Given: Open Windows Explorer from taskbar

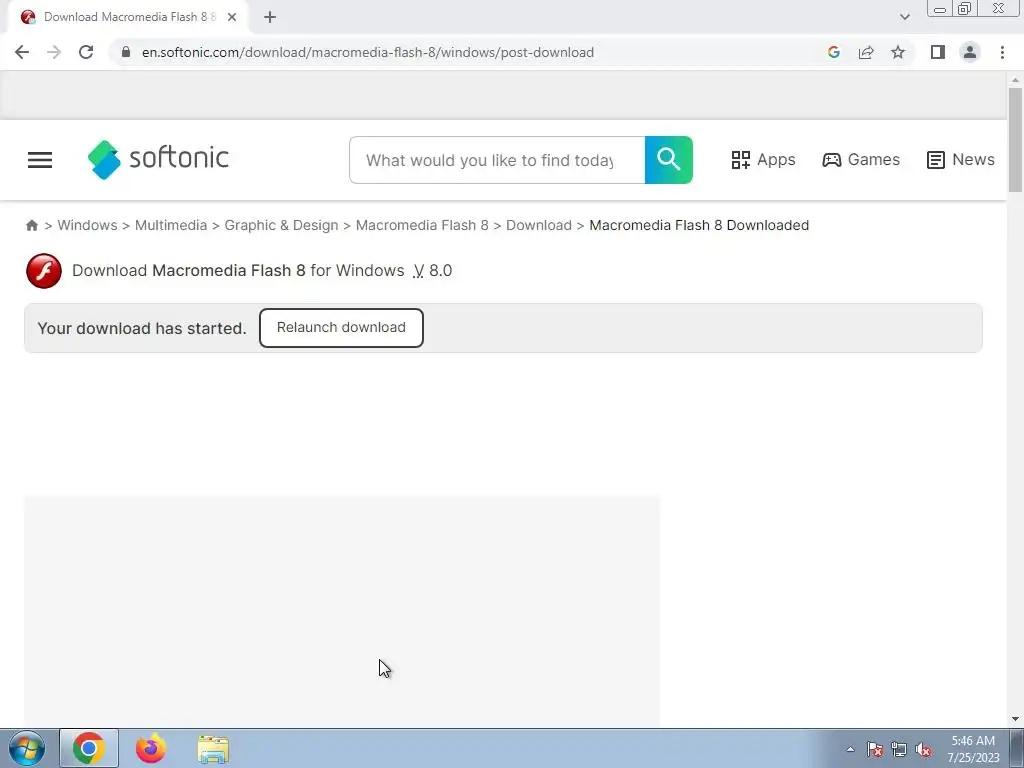Looking at the screenshot, I should click(213, 749).
